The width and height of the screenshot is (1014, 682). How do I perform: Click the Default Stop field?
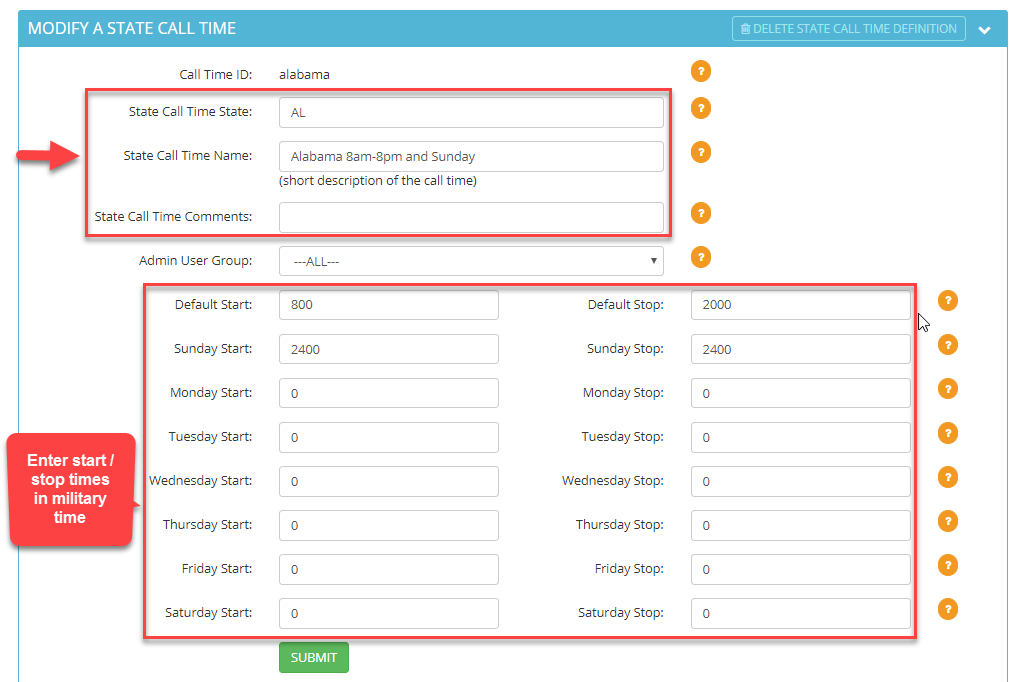tap(801, 304)
